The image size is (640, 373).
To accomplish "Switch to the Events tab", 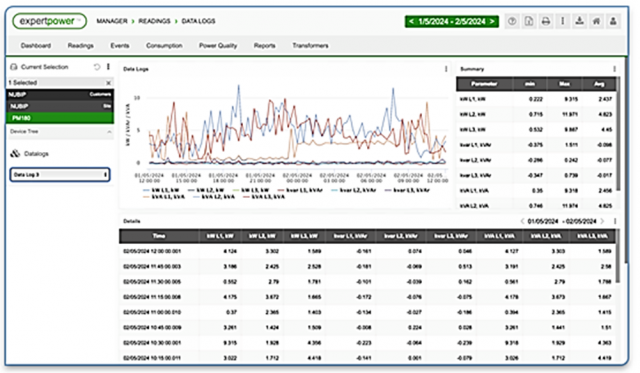I will point(120,46).
